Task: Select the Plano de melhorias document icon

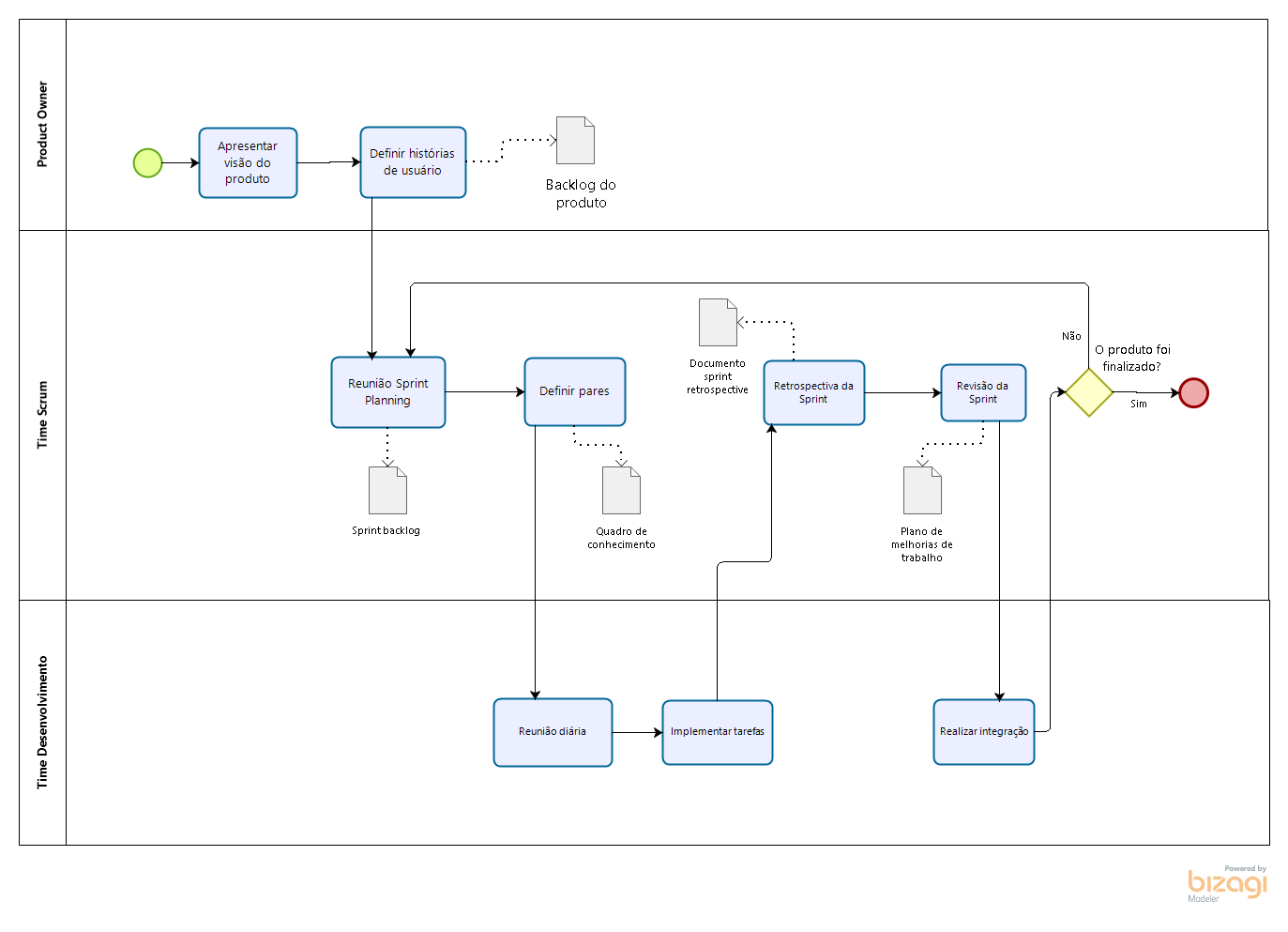Action: click(x=922, y=490)
